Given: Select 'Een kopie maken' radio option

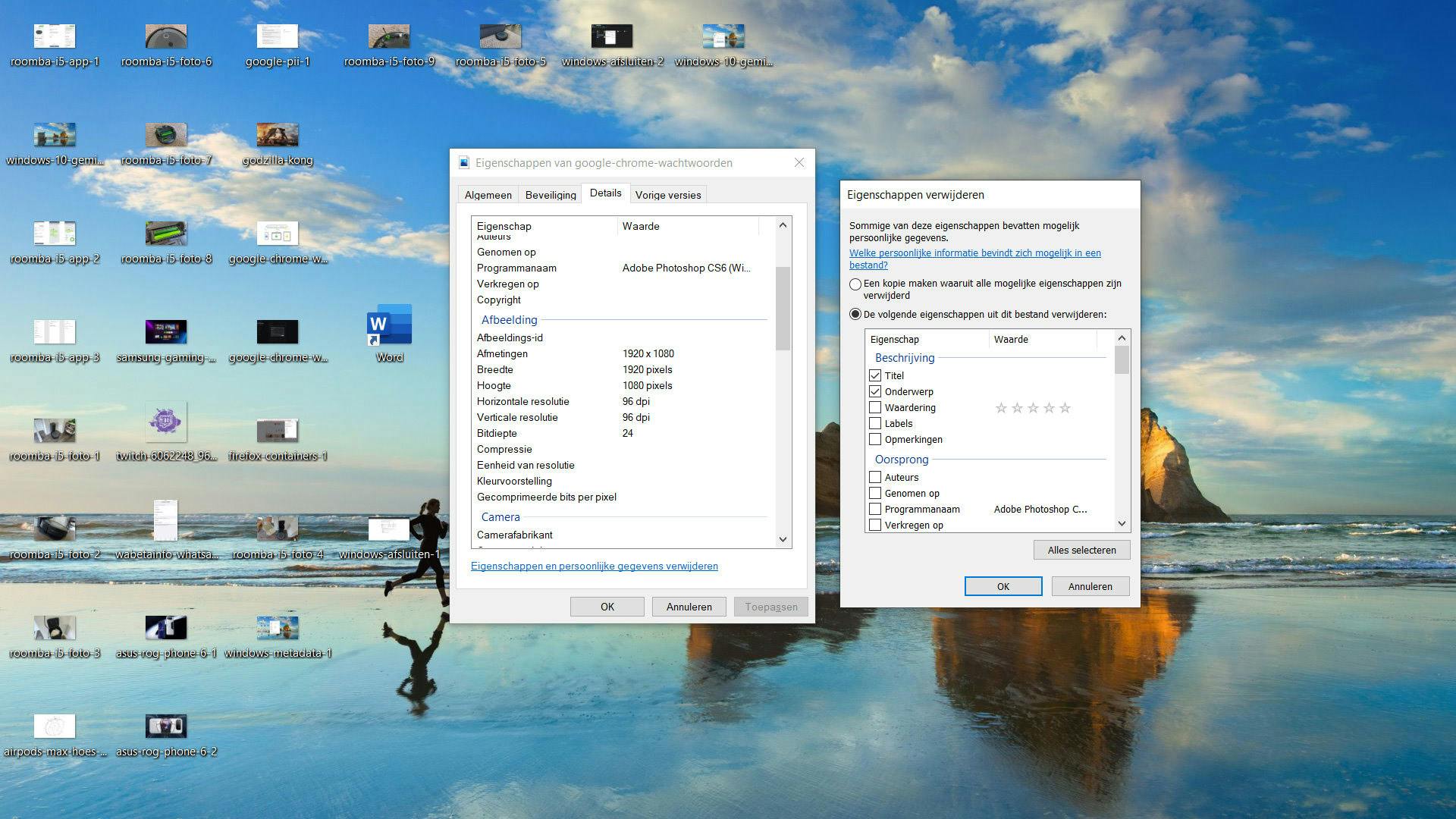Looking at the screenshot, I should click(x=855, y=284).
